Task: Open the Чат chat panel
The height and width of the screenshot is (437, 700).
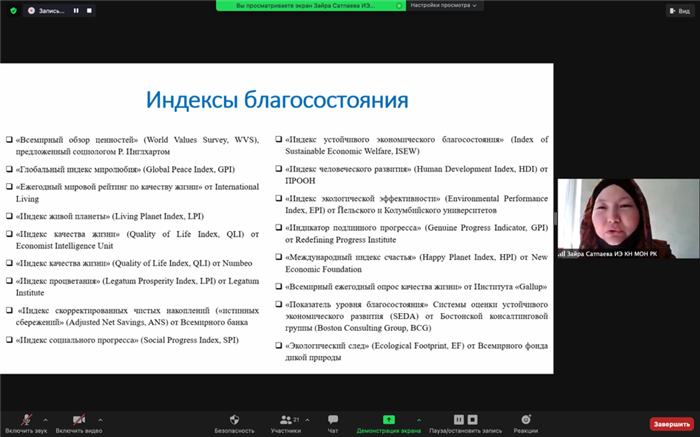Action: [x=333, y=420]
